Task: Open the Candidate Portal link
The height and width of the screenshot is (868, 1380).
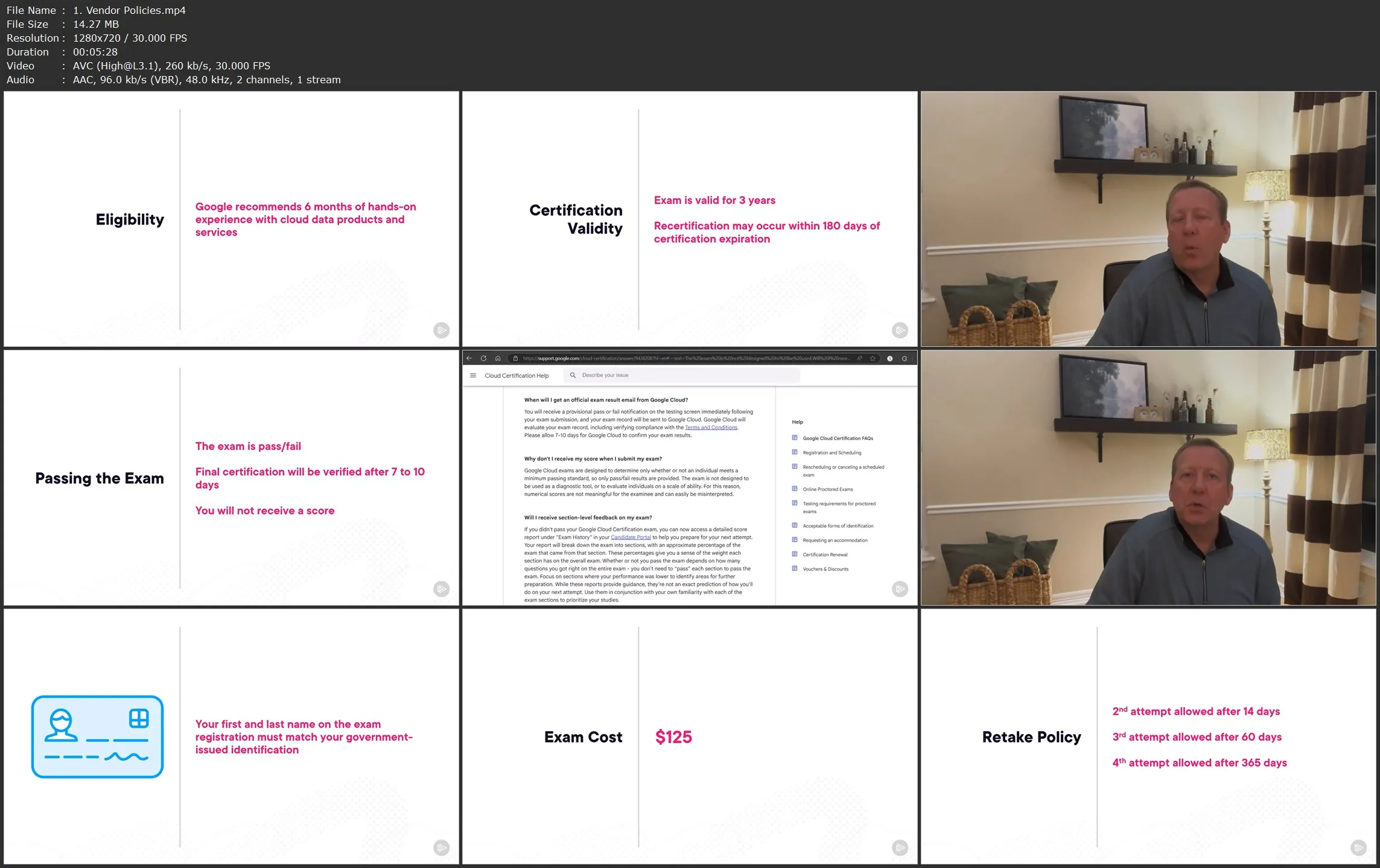Action: [x=631, y=537]
